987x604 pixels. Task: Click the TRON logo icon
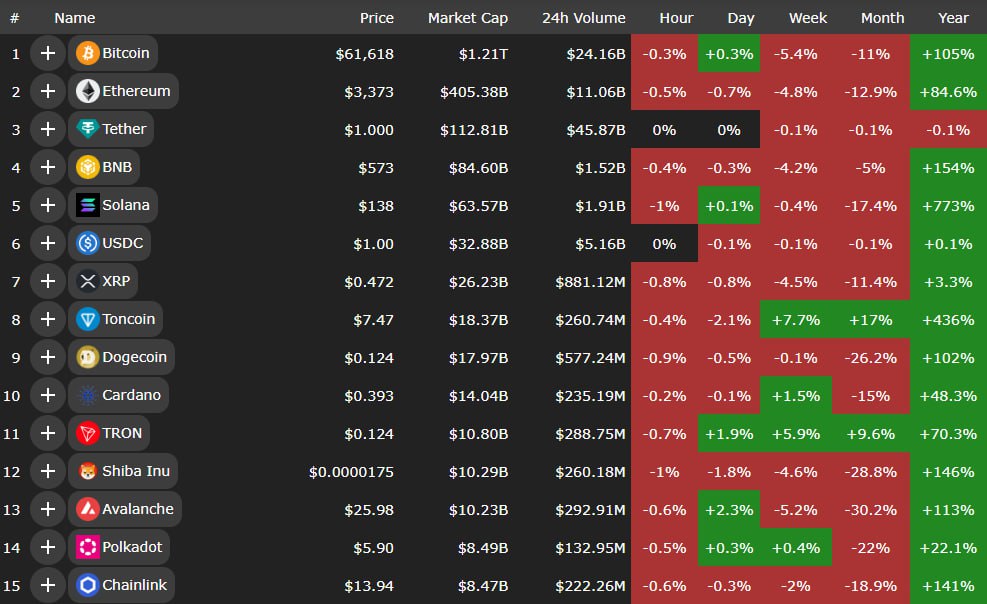pos(88,433)
